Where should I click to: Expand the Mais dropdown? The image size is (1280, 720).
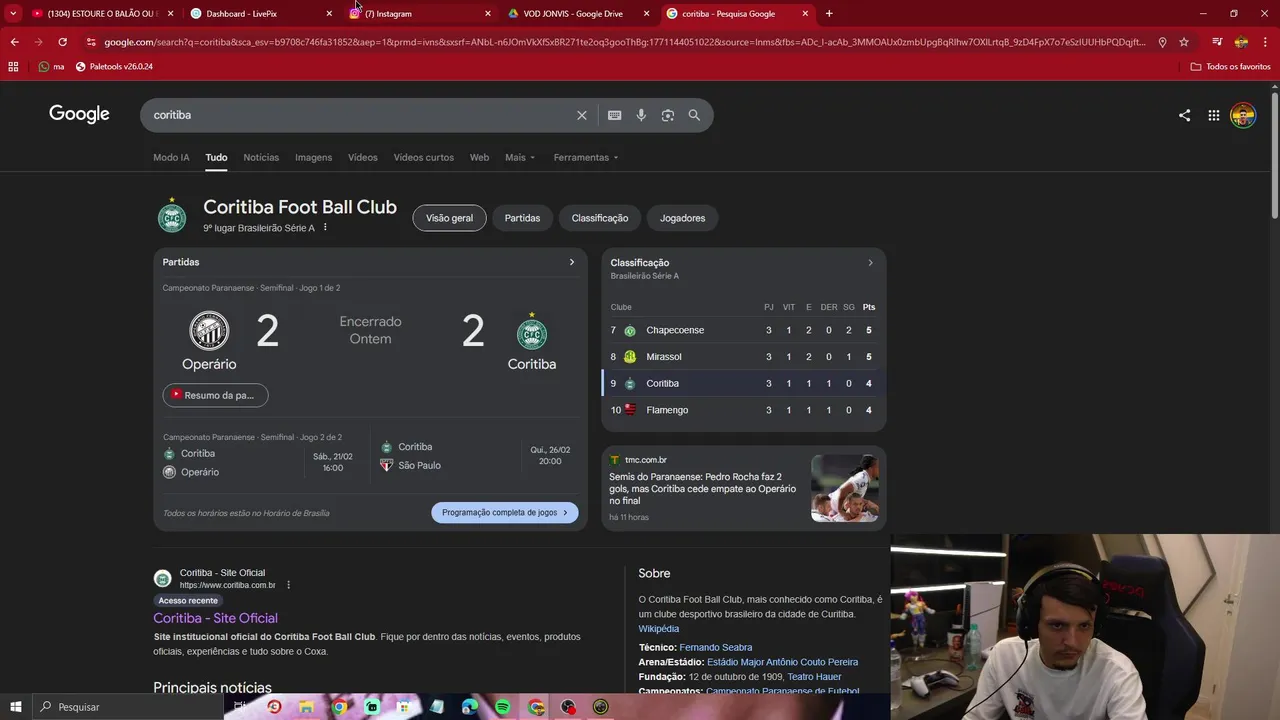click(520, 157)
